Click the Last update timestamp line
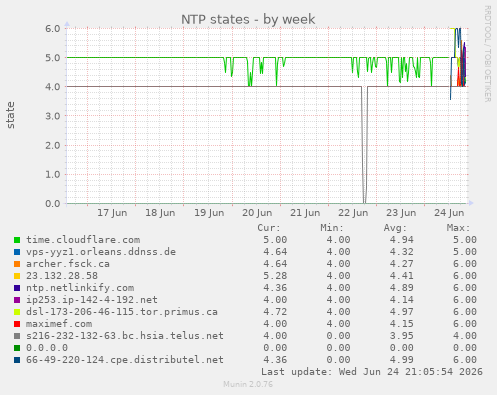Viewport: 497px width, 395px height. (x=372, y=372)
